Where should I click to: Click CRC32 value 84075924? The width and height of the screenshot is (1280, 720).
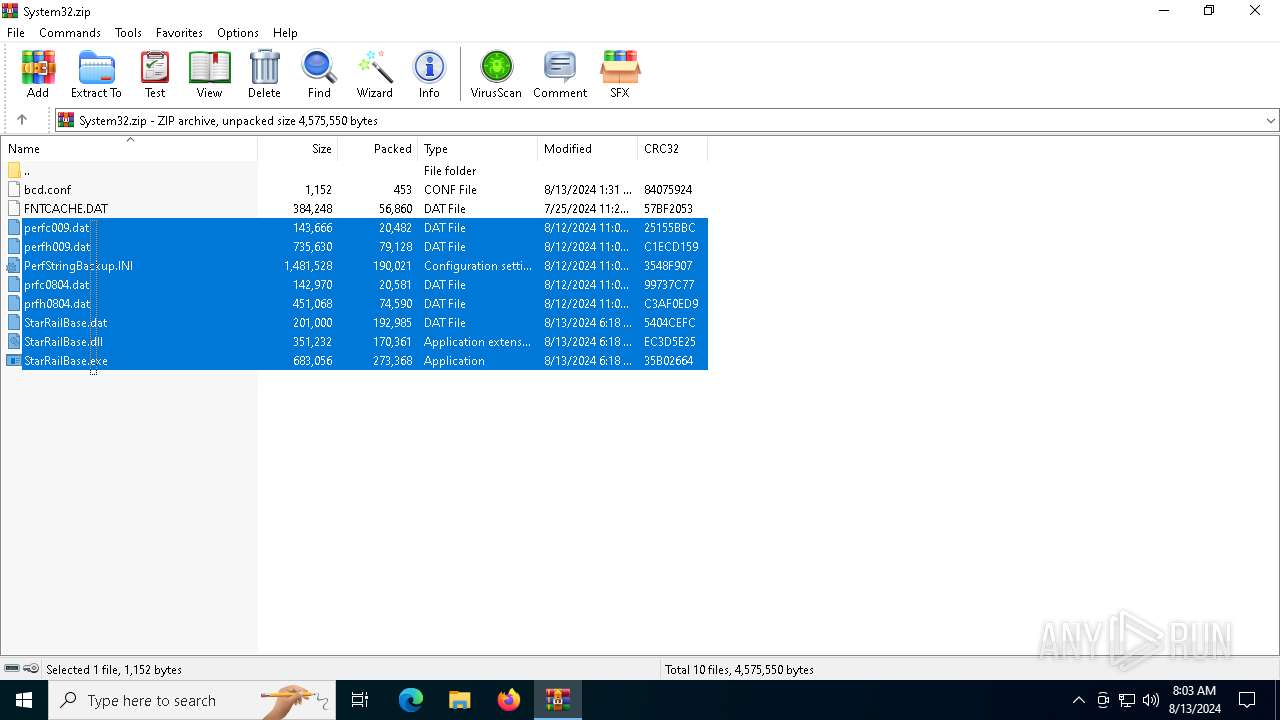(668, 190)
